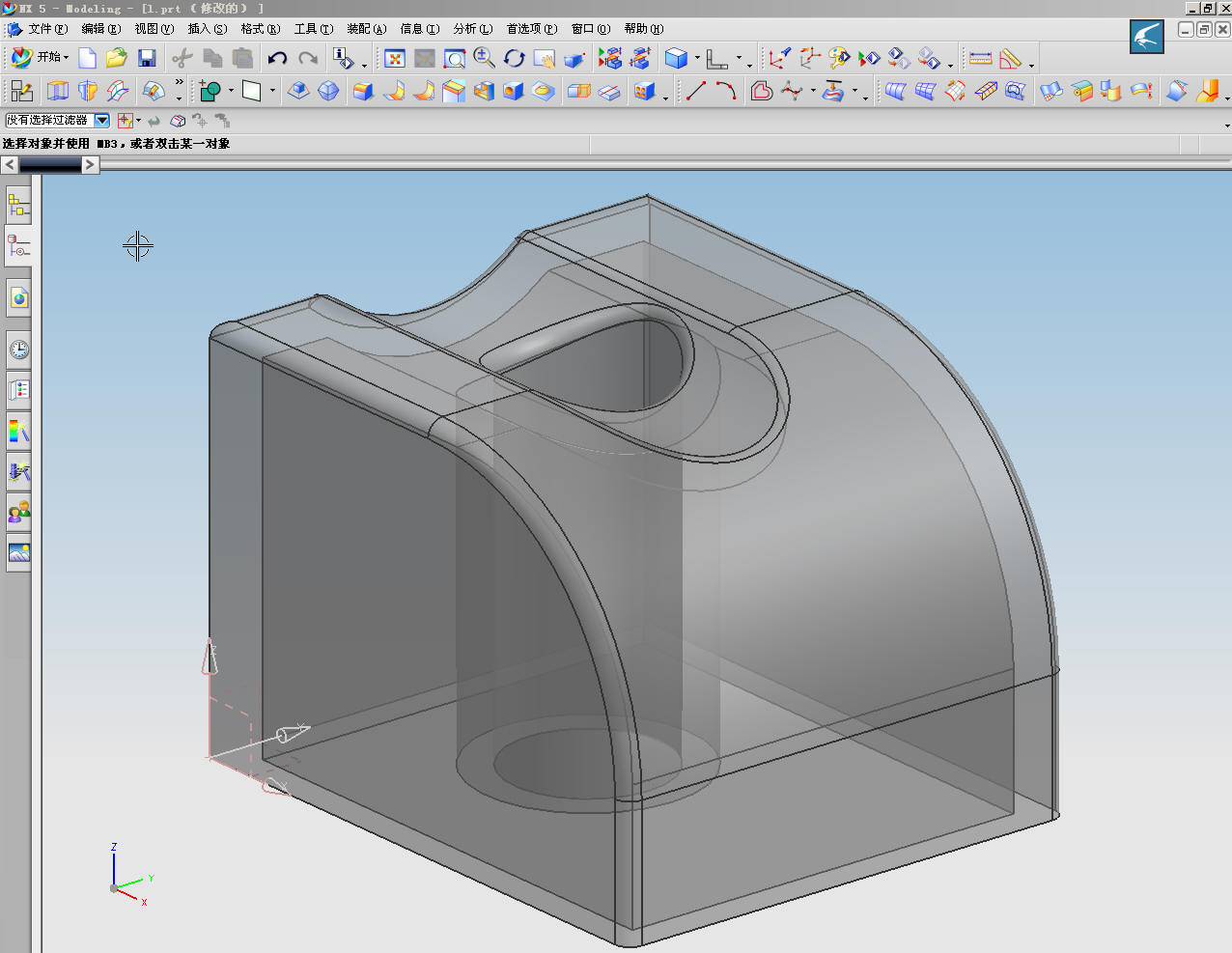Open the 装配(A) menu

(367, 29)
